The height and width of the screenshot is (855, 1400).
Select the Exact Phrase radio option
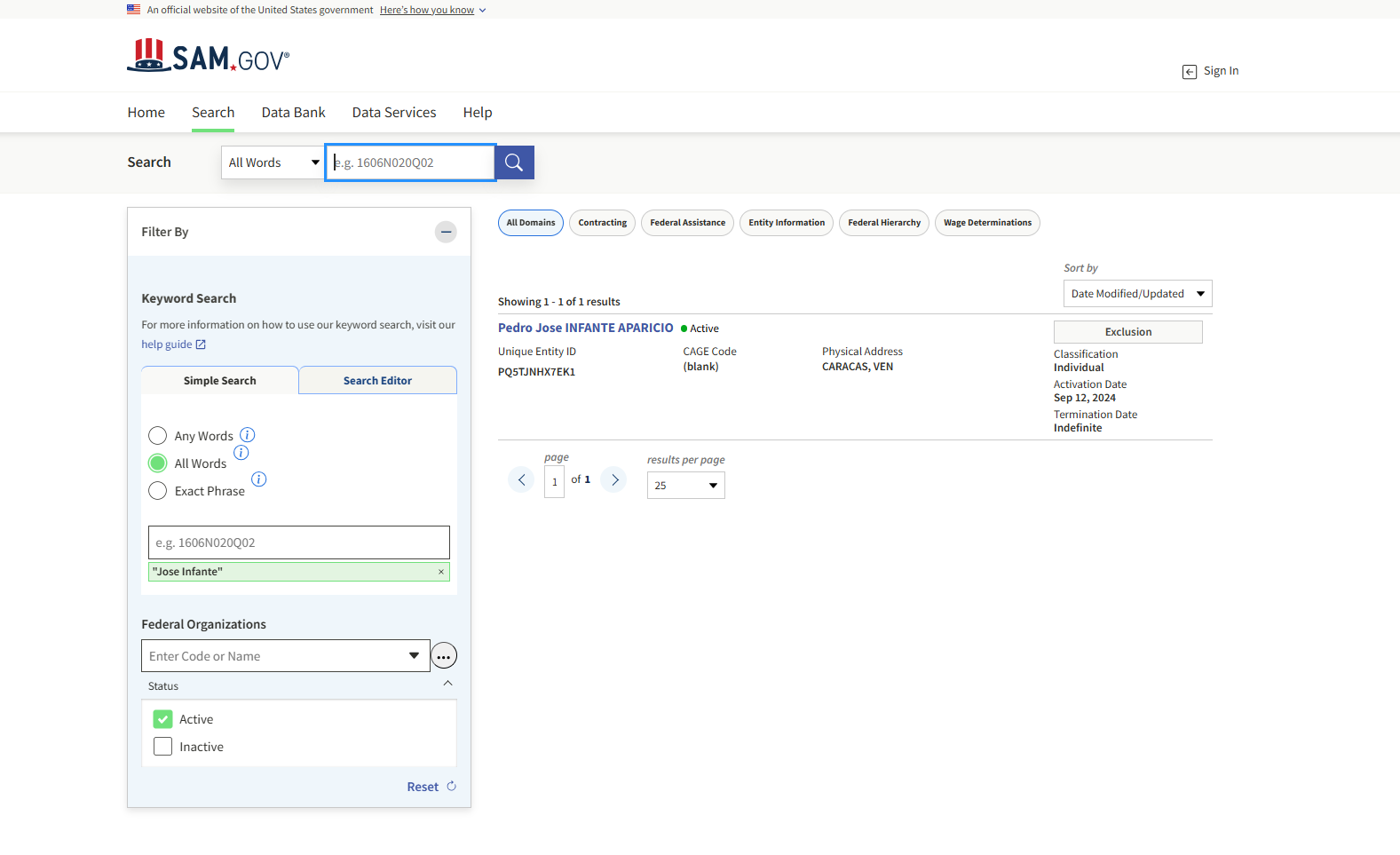click(158, 491)
